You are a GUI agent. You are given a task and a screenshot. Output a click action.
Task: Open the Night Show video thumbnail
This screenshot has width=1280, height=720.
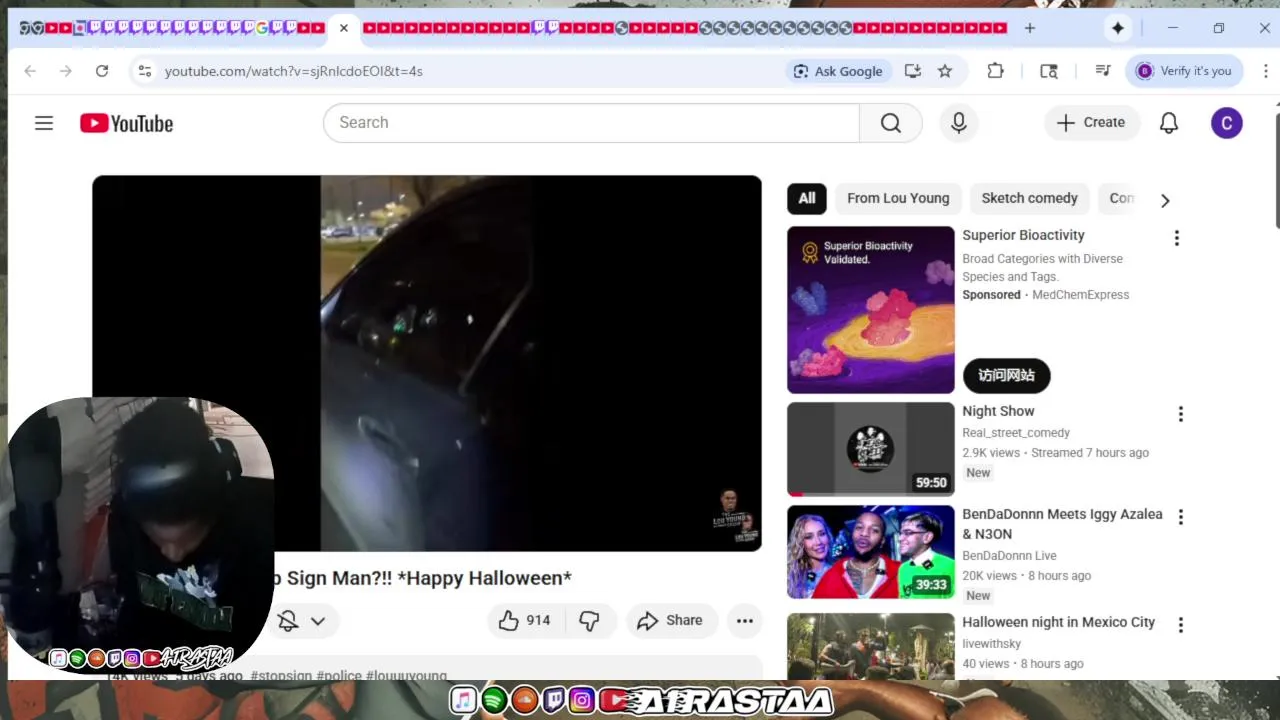871,449
